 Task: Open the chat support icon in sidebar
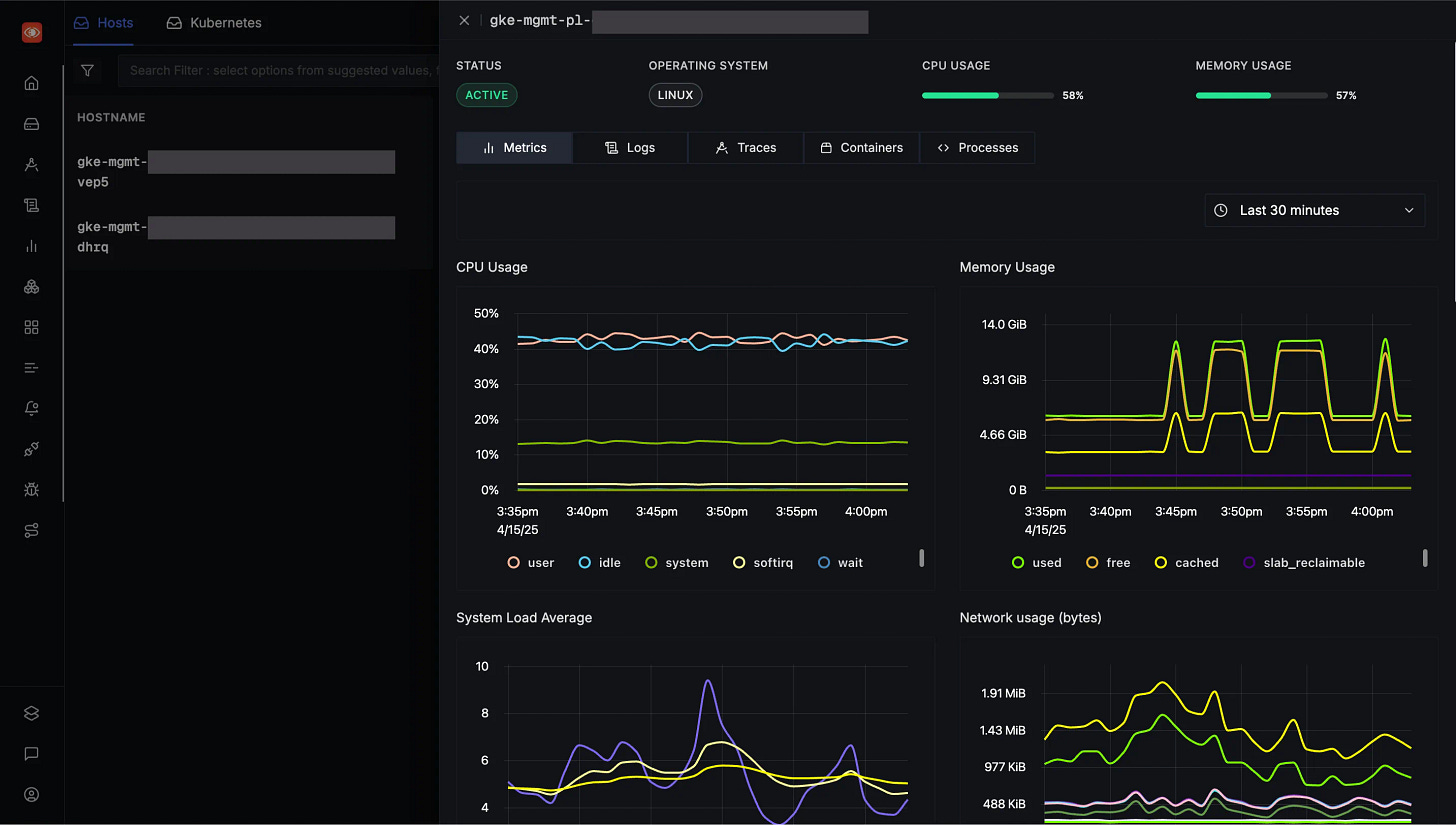pos(31,754)
